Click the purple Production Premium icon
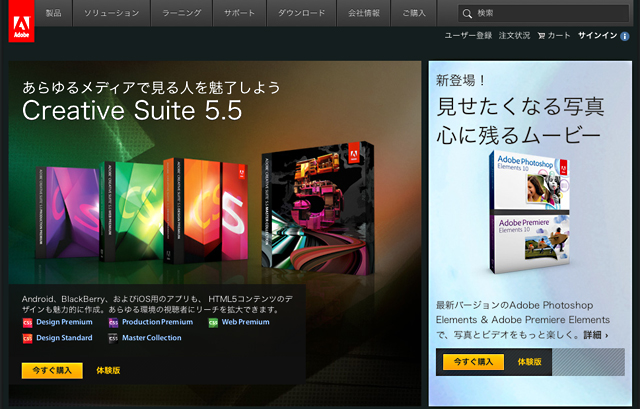640x409 pixels. coord(113,322)
